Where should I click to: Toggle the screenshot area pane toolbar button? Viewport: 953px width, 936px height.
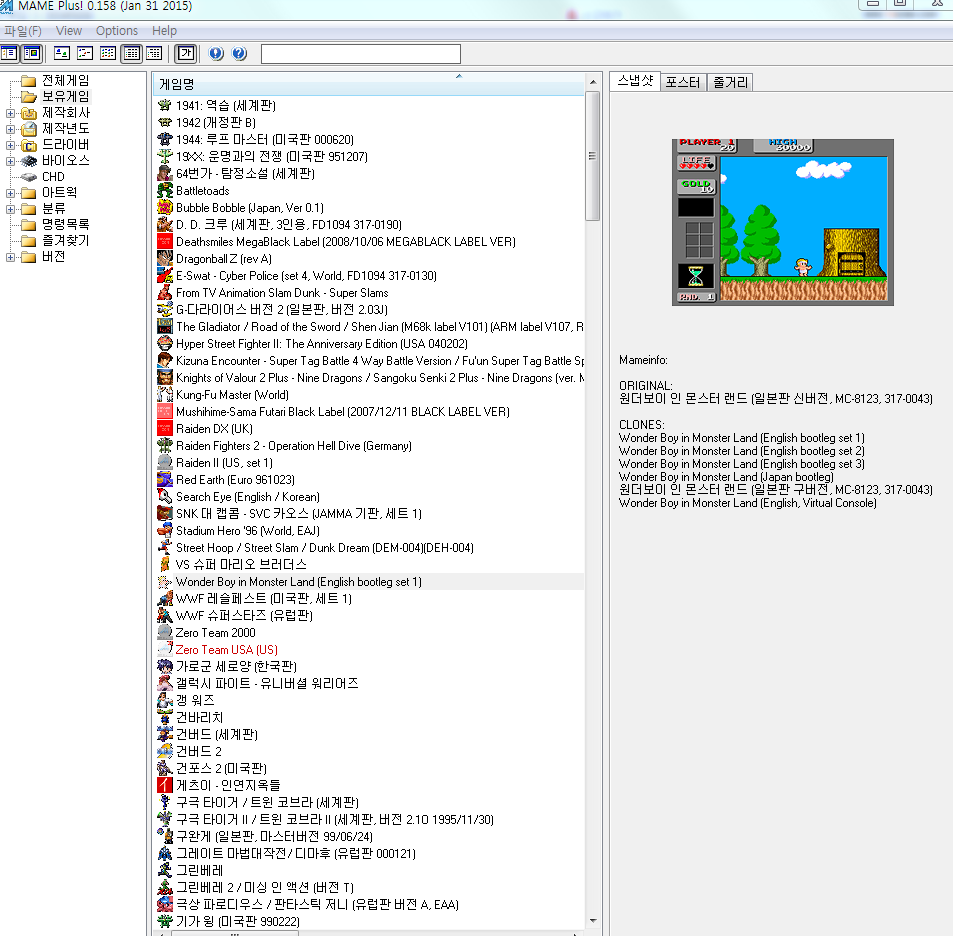(x=32, y=53)
